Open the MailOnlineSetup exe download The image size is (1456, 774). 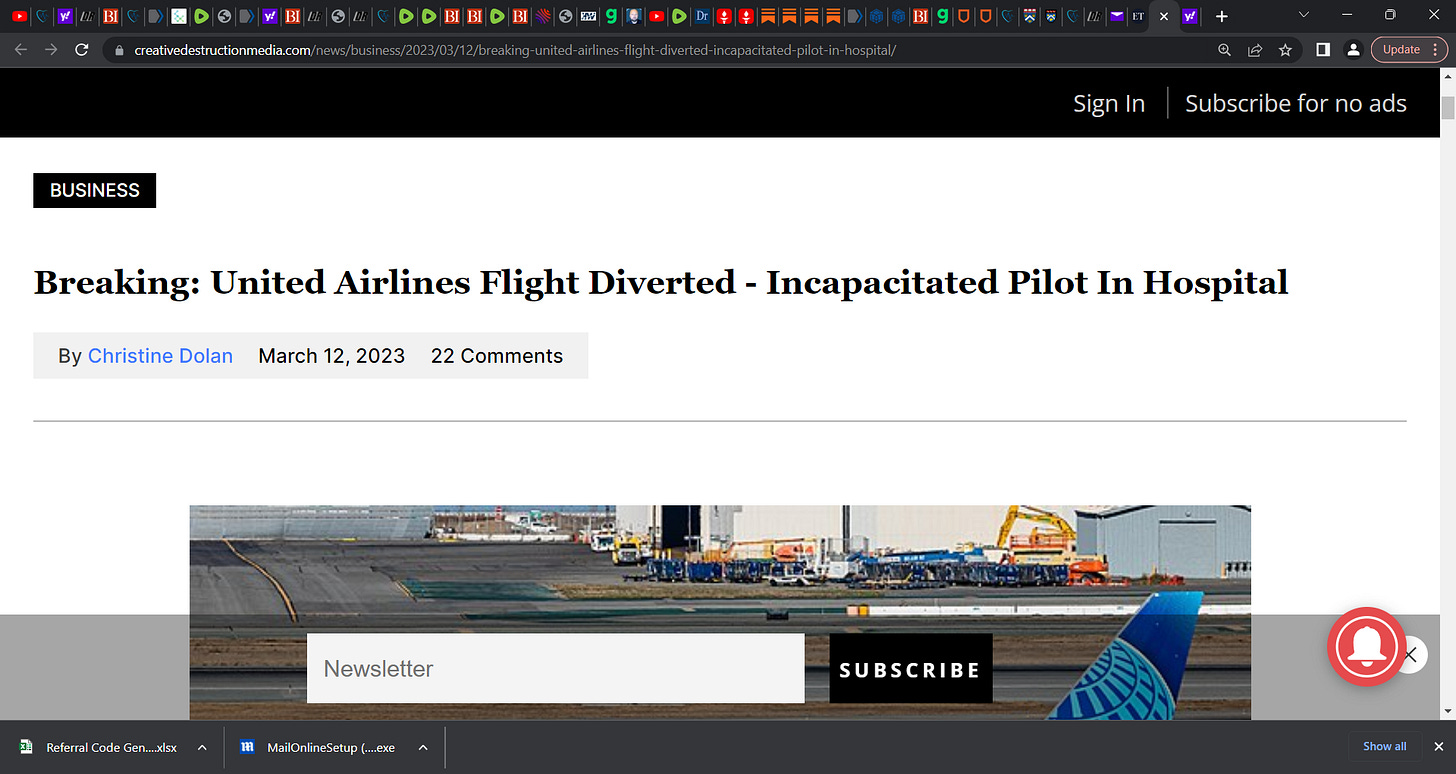[x=319, y=747]
